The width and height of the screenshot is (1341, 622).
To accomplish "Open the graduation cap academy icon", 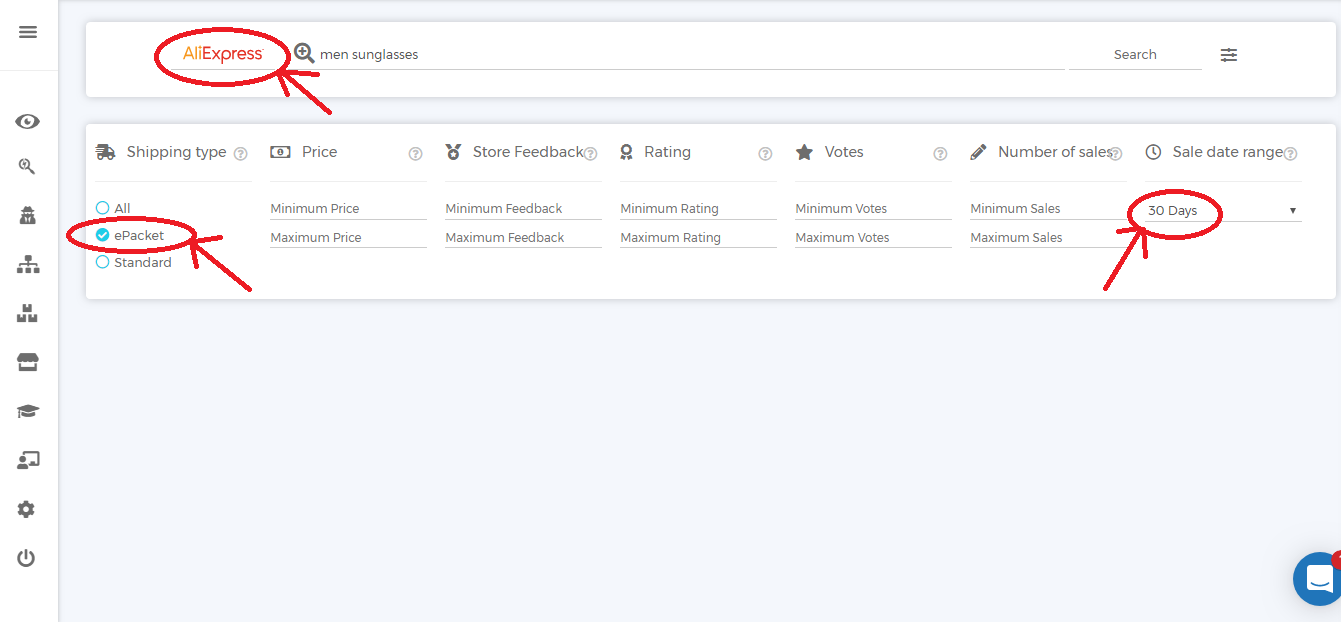I will click(x=28, y=411).
